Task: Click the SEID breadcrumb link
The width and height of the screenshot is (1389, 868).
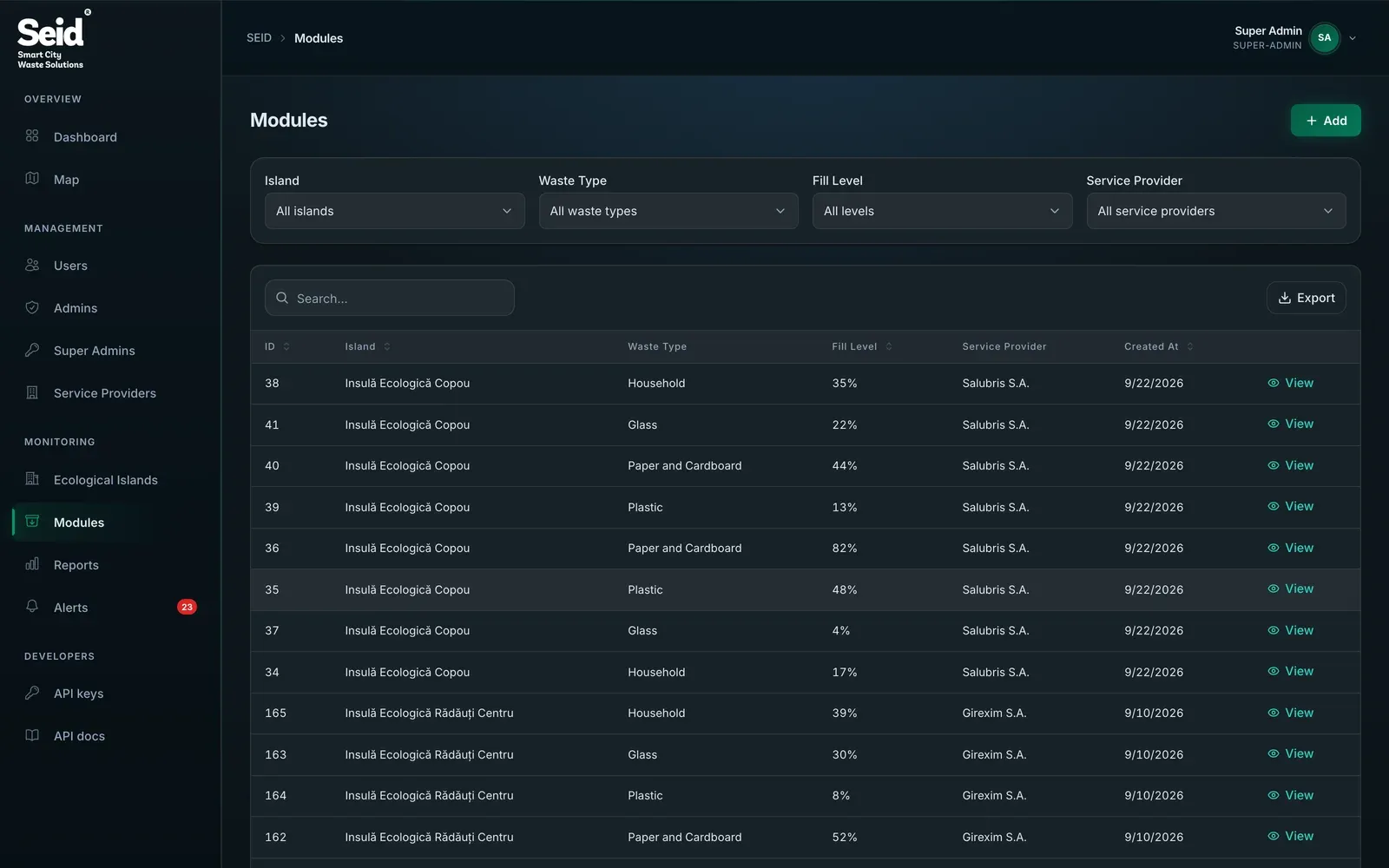Action: click(259, 38)
